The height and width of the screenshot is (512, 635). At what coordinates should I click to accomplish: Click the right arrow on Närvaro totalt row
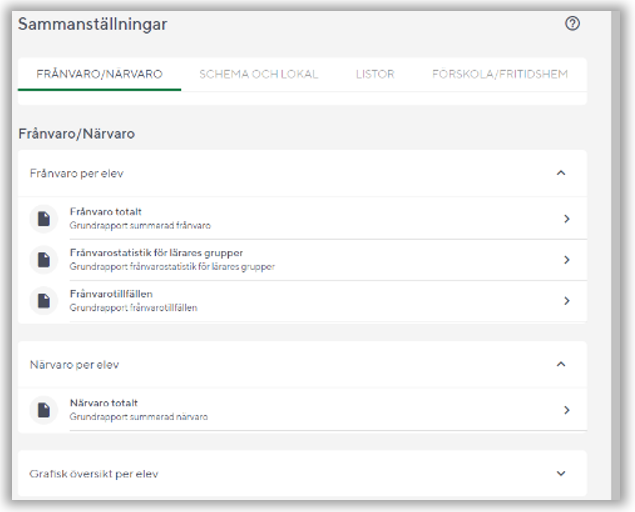[x=567, y=409]
